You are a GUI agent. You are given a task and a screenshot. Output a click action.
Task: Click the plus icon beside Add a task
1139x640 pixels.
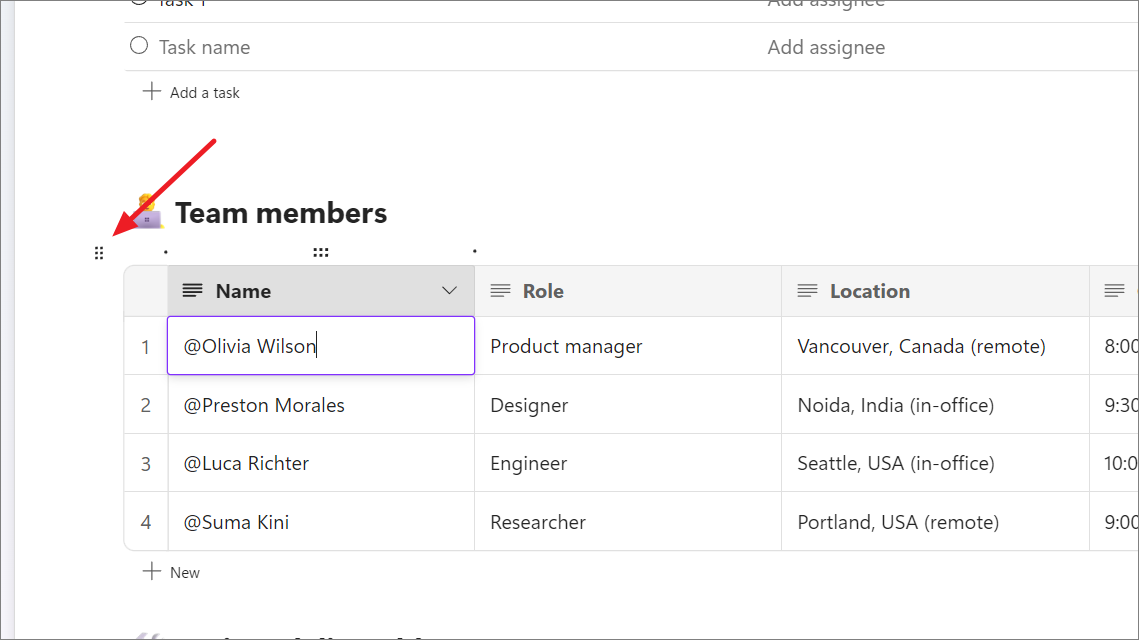coord(152,92)
